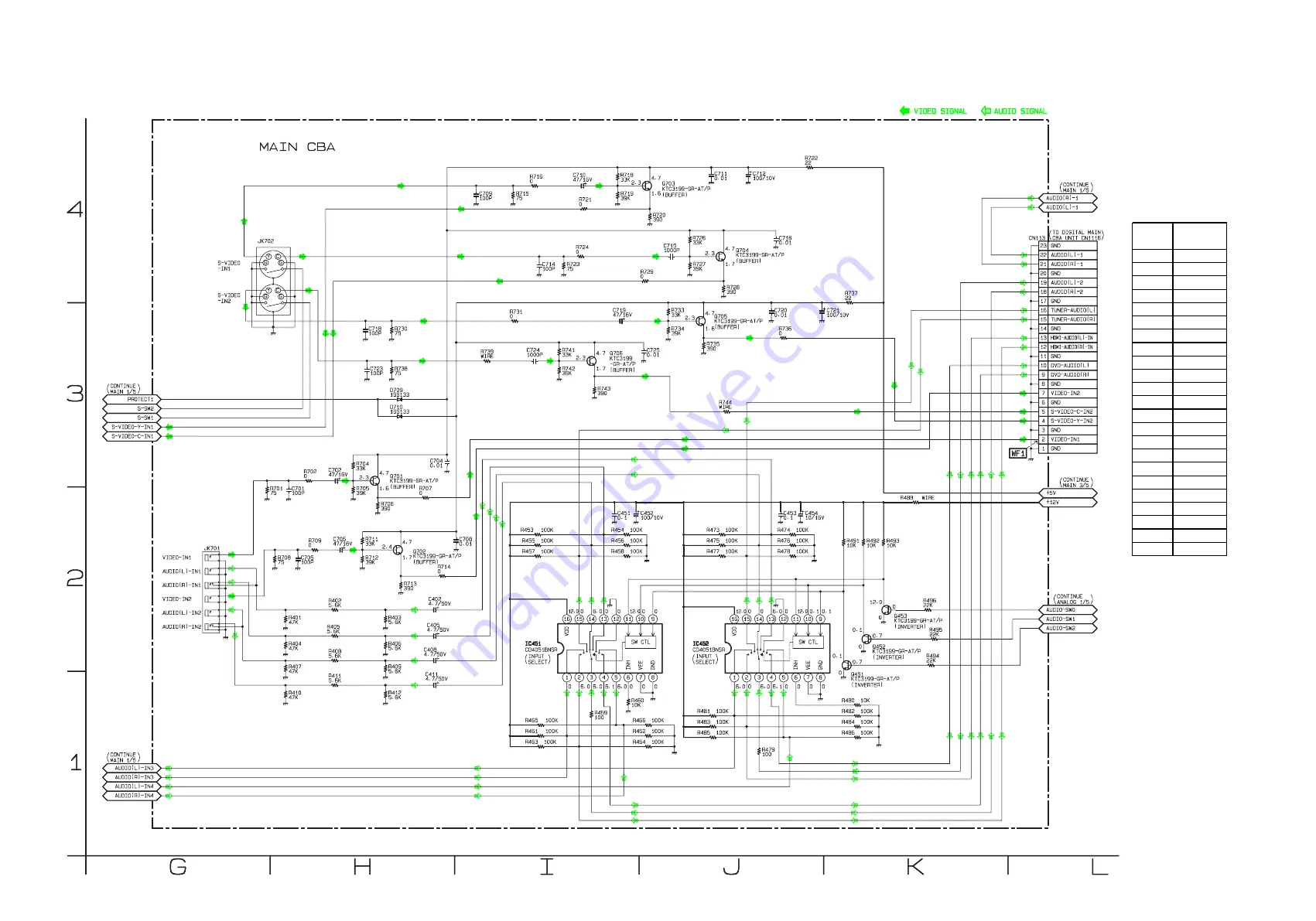Image resolution: width=1316 pixels, height=921 pixels.
Task: Click the R744 WIRE label
Action: (725, 404)
